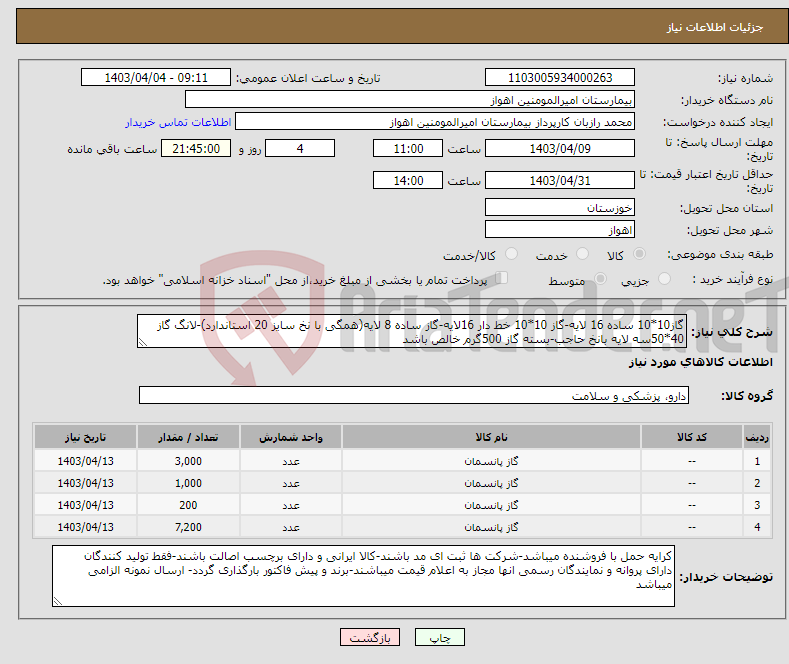789x664 pixels.
Task: Click the buyer notes textarea resize handle
Action: point(58,601)
